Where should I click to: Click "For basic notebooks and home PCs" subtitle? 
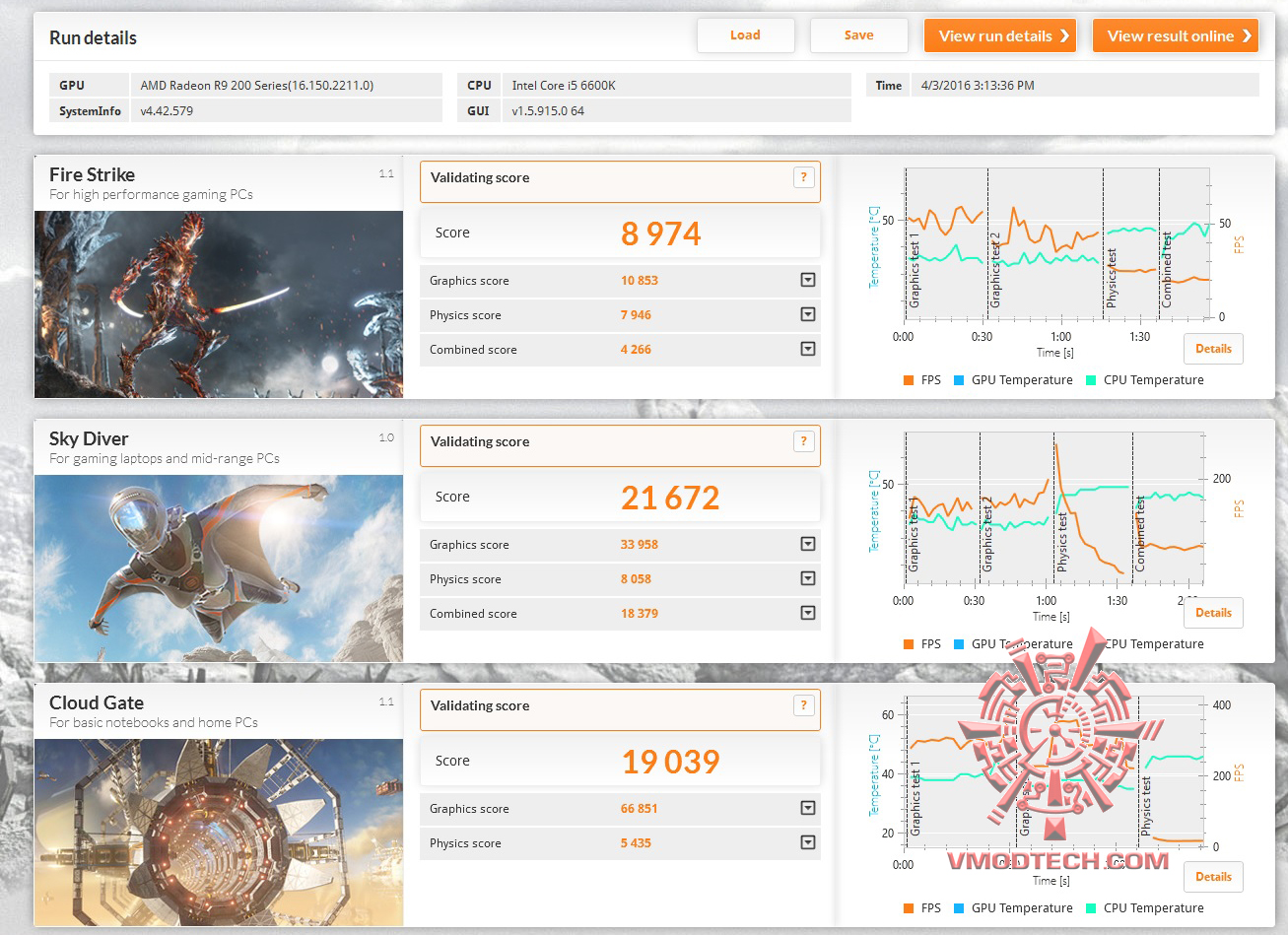coord(154,723)
